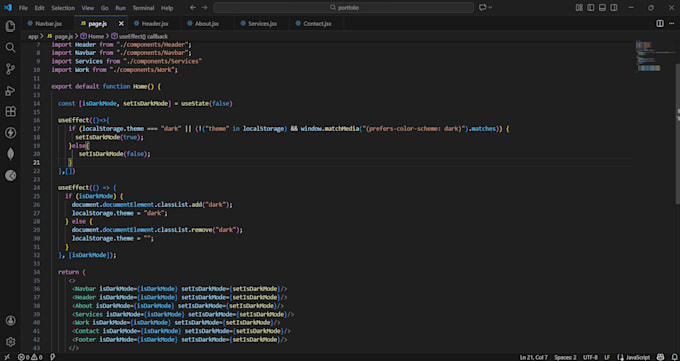The height and width of the screenshot is (361, 680).
Task: Open notifications bell in status bar
Action: click(x=673, y=357)
